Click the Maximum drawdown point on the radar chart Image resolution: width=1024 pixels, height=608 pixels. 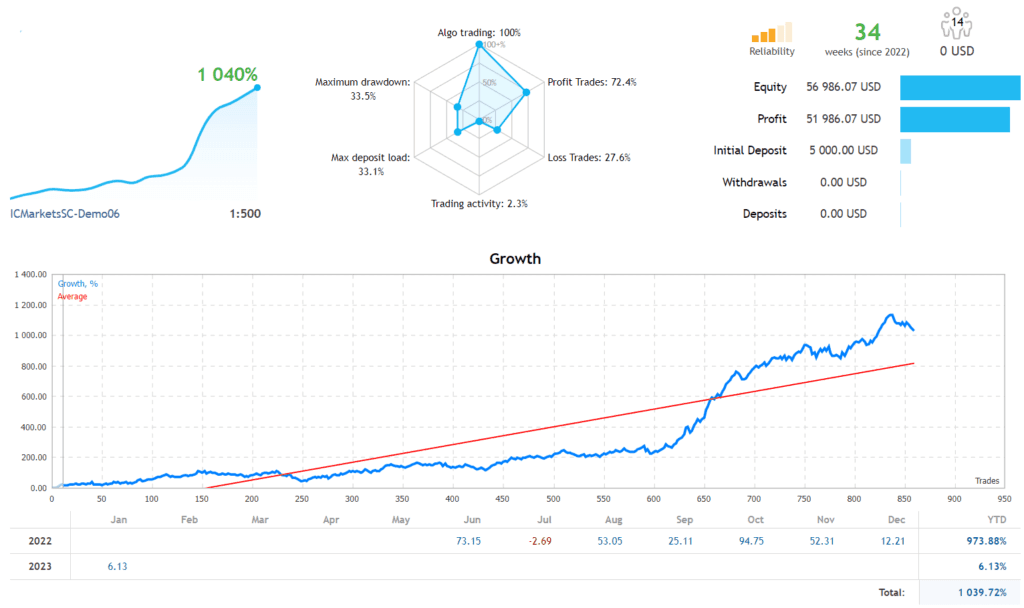coord(456,107)
